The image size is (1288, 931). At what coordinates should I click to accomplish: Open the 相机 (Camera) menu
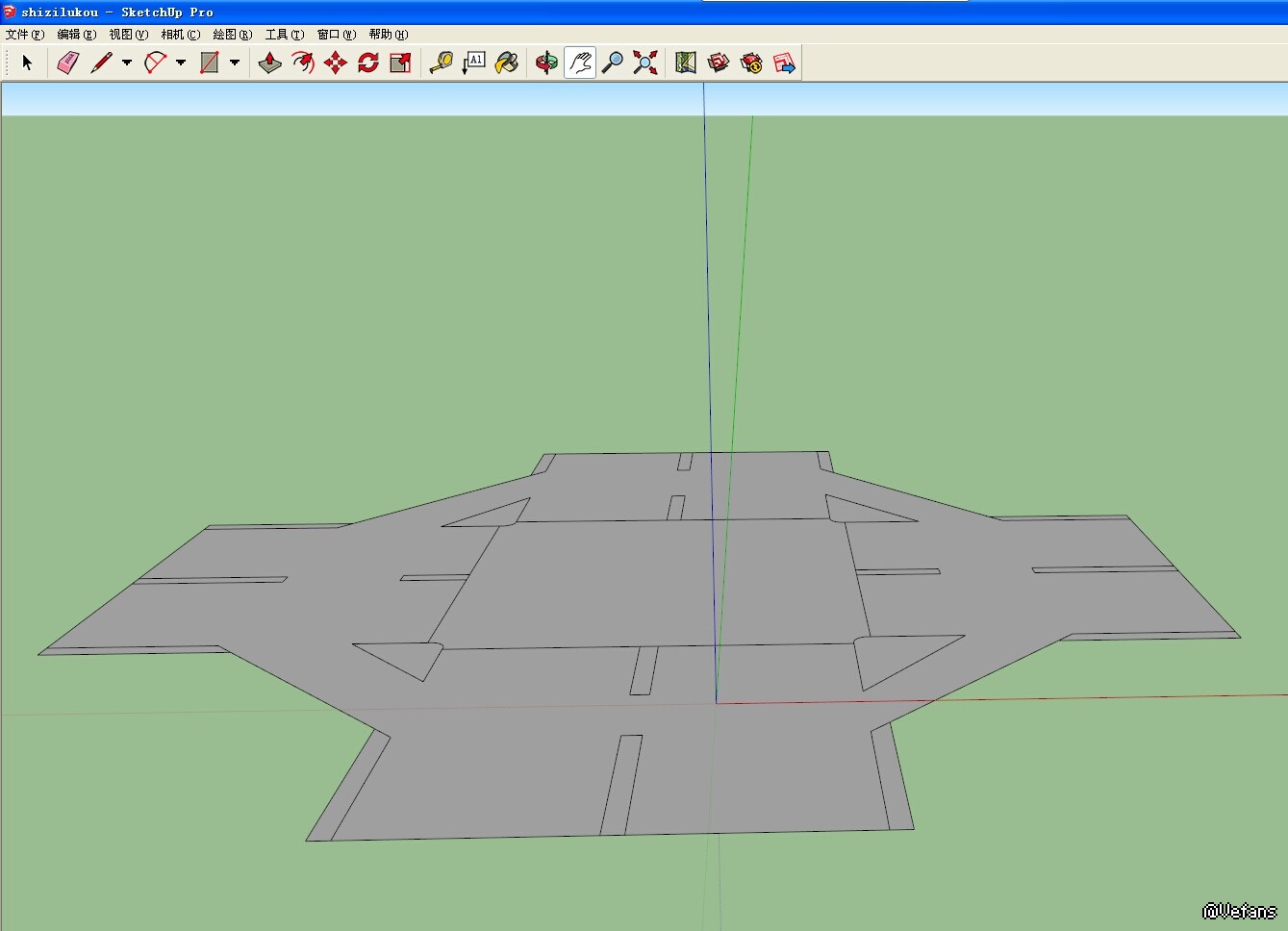tap(180, 35)
